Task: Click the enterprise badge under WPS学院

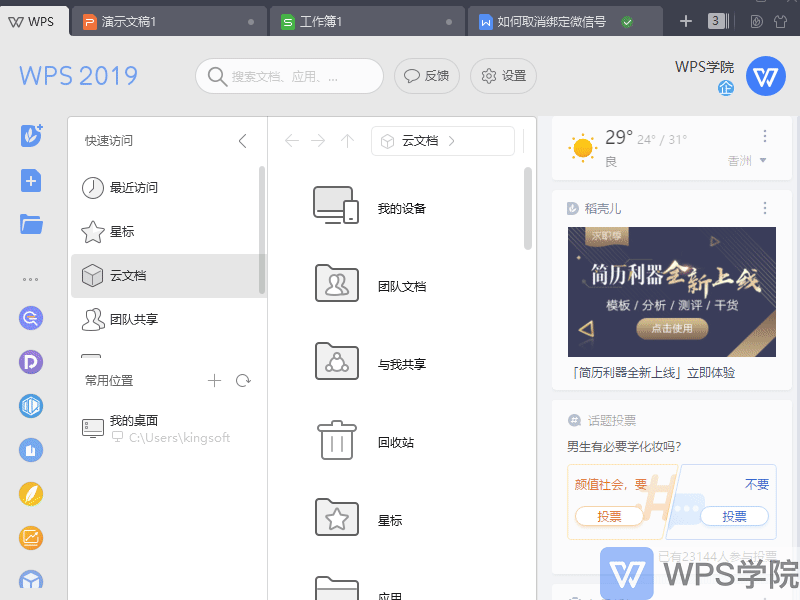Action: click(726, 88)
